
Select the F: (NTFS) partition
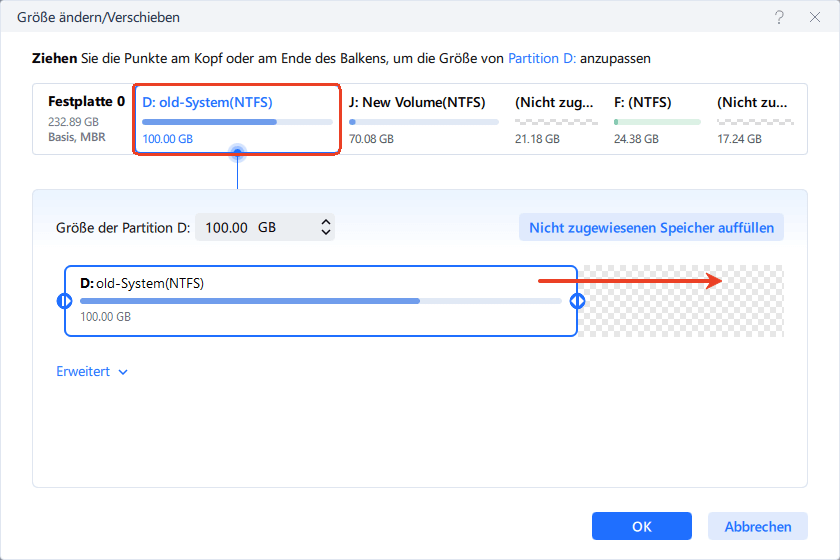point(655,119)
